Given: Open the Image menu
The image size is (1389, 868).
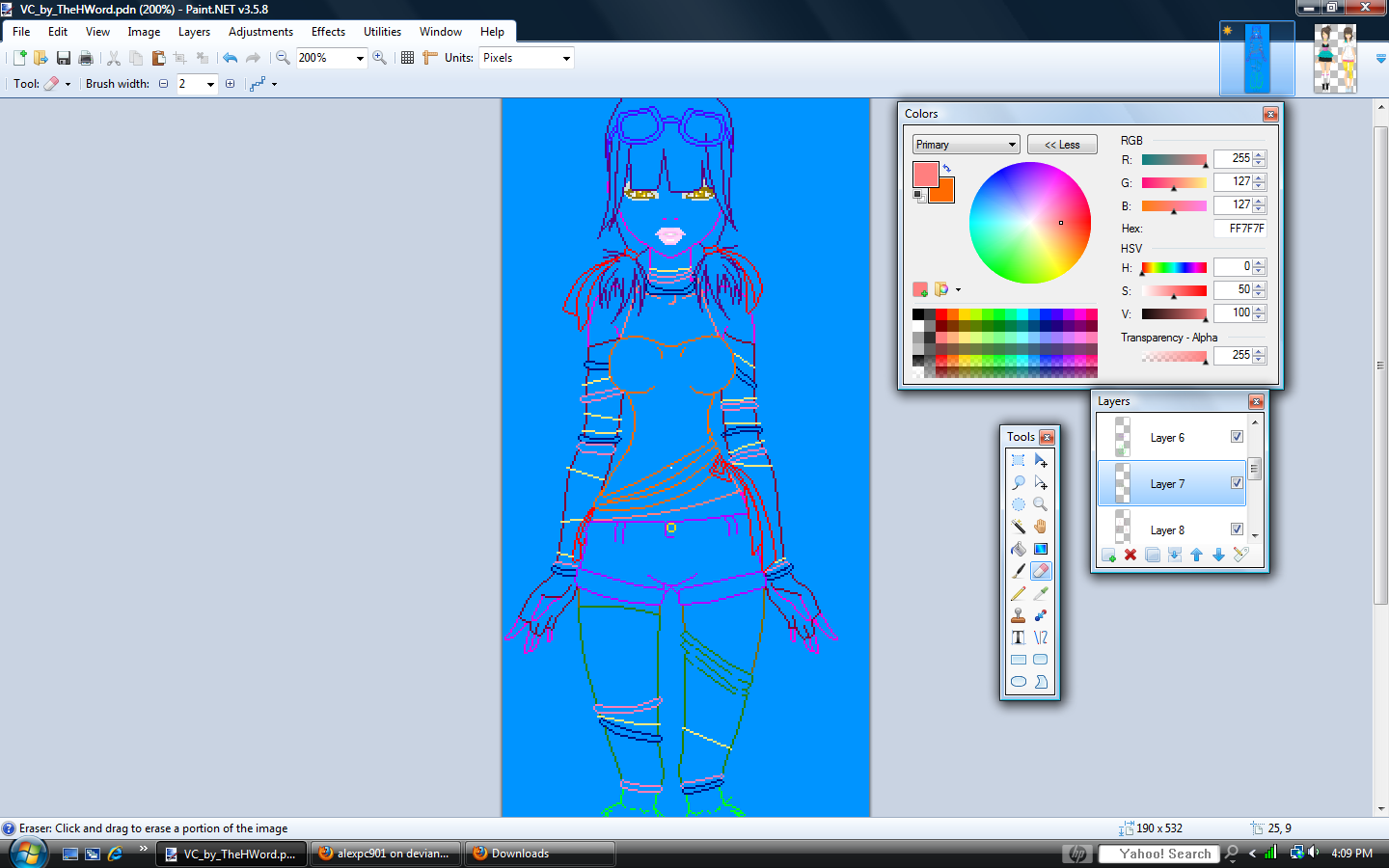Looking at the screenshot, I should 144,32.
